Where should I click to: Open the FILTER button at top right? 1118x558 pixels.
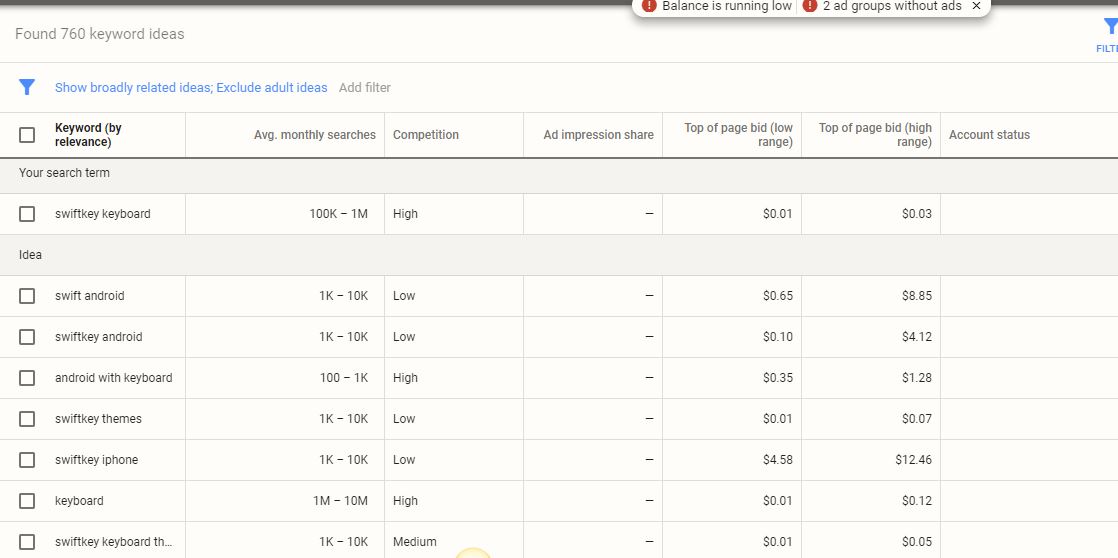[1108, 34]
